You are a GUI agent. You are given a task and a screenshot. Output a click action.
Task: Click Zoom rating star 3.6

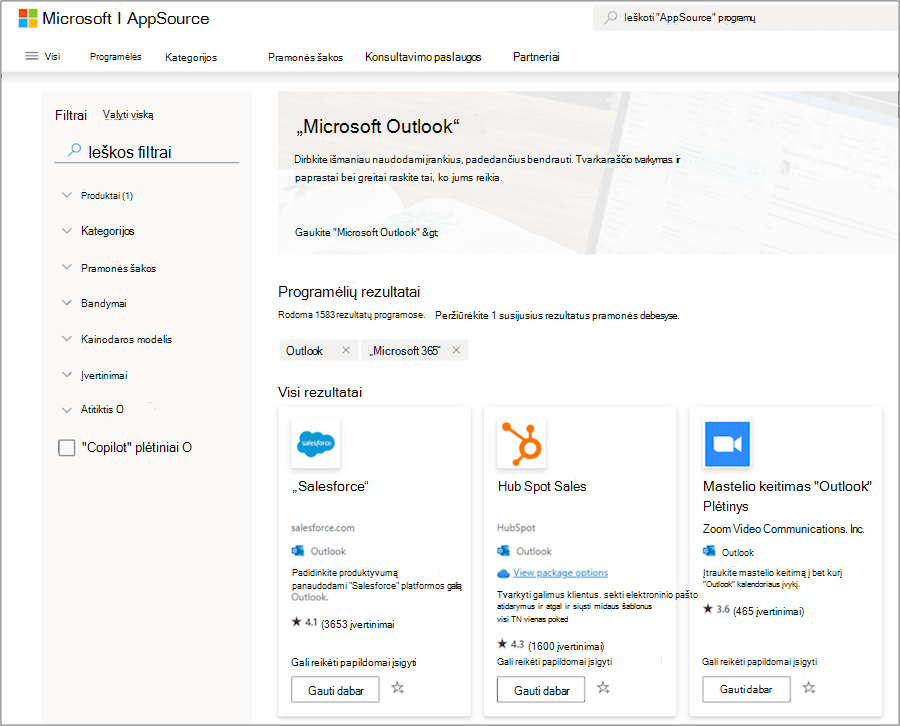click(708, 609)
